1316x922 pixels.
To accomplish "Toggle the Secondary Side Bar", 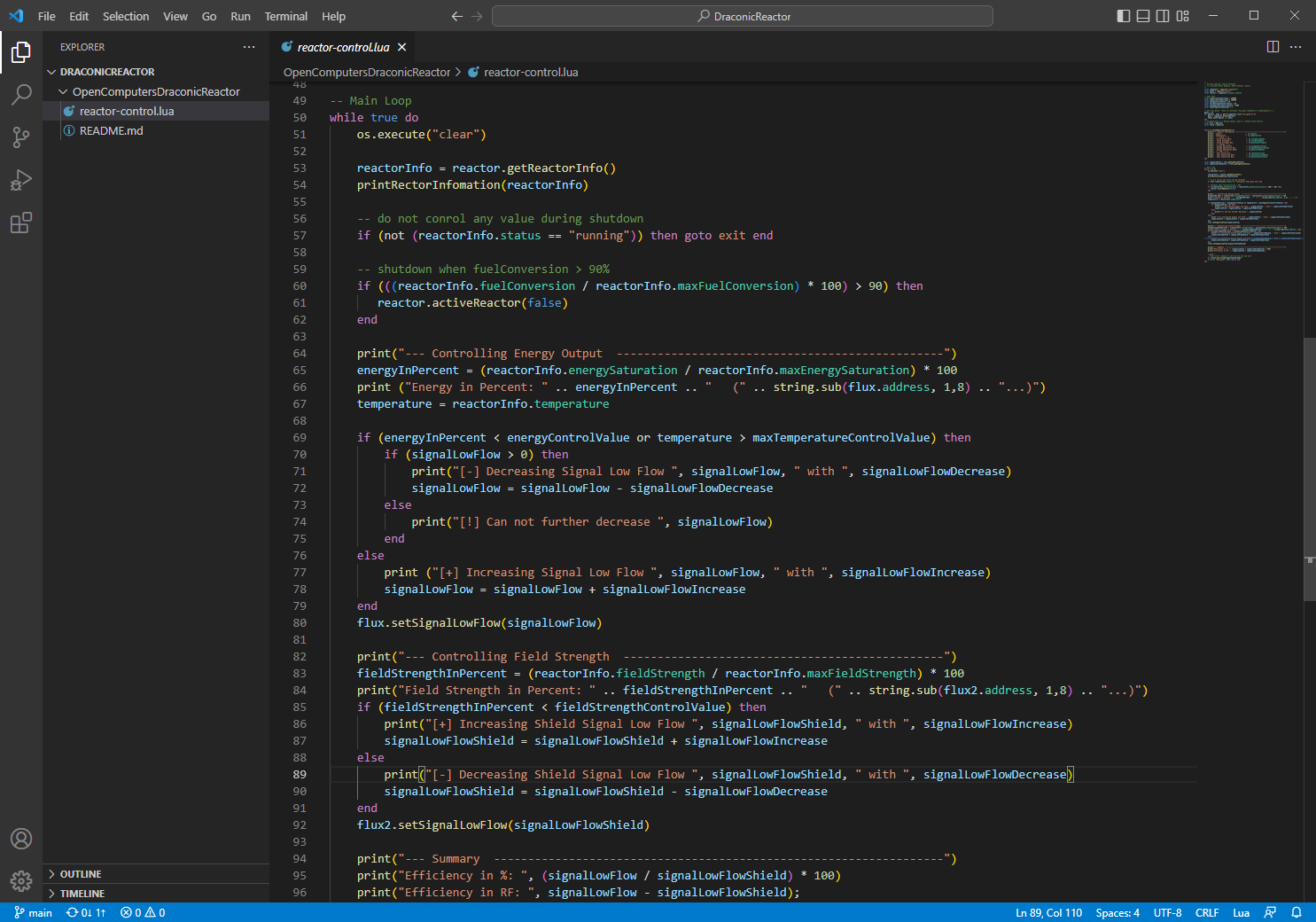I will tap(1162, 15).
